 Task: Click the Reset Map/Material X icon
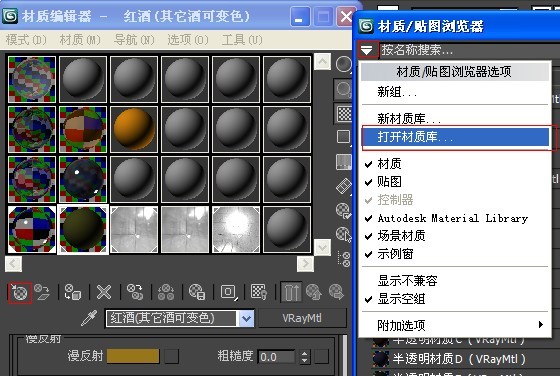coord(104,292)
